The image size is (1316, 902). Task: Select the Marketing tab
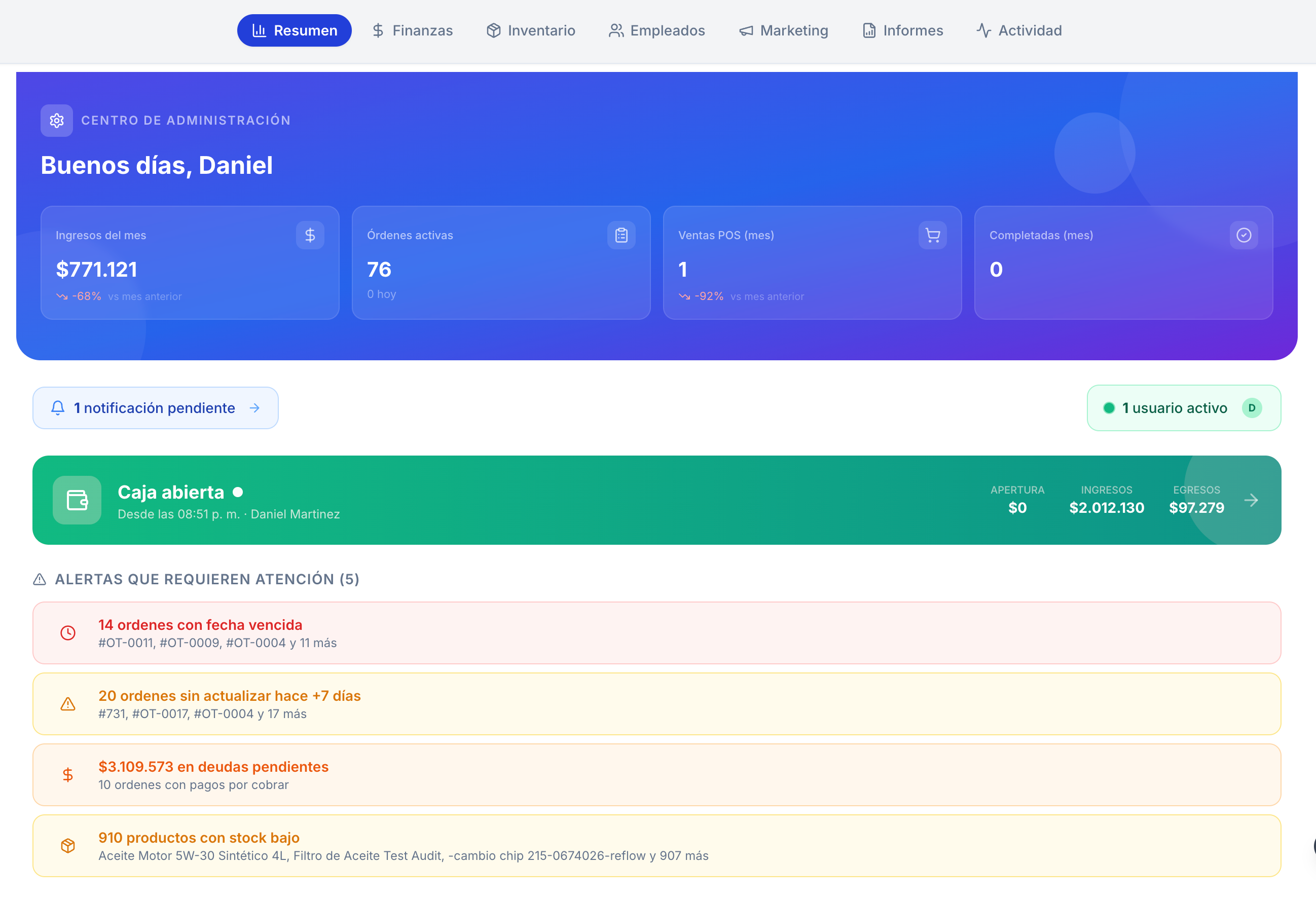tap(784, 30)
